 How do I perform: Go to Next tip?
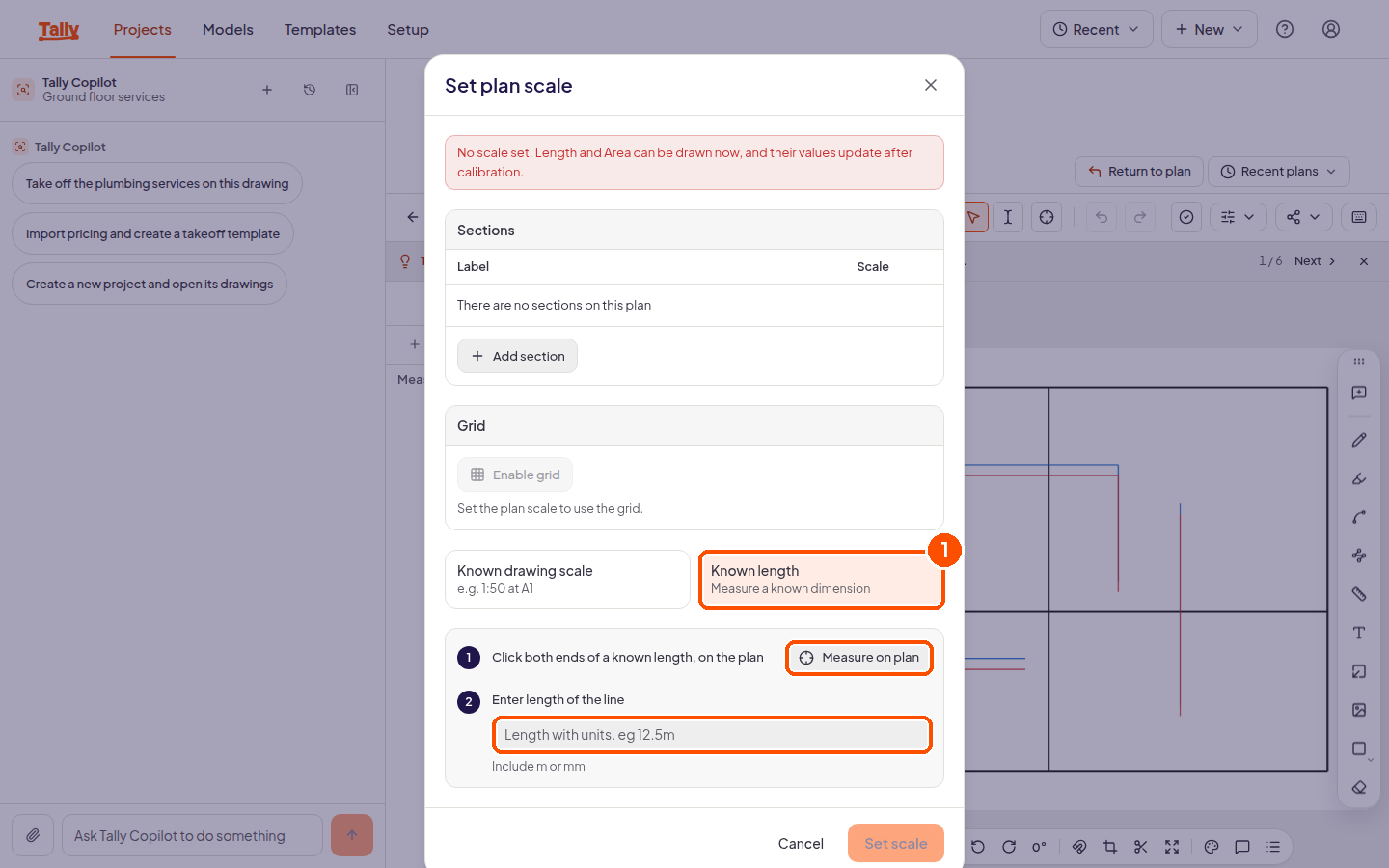pos(1315,261)
